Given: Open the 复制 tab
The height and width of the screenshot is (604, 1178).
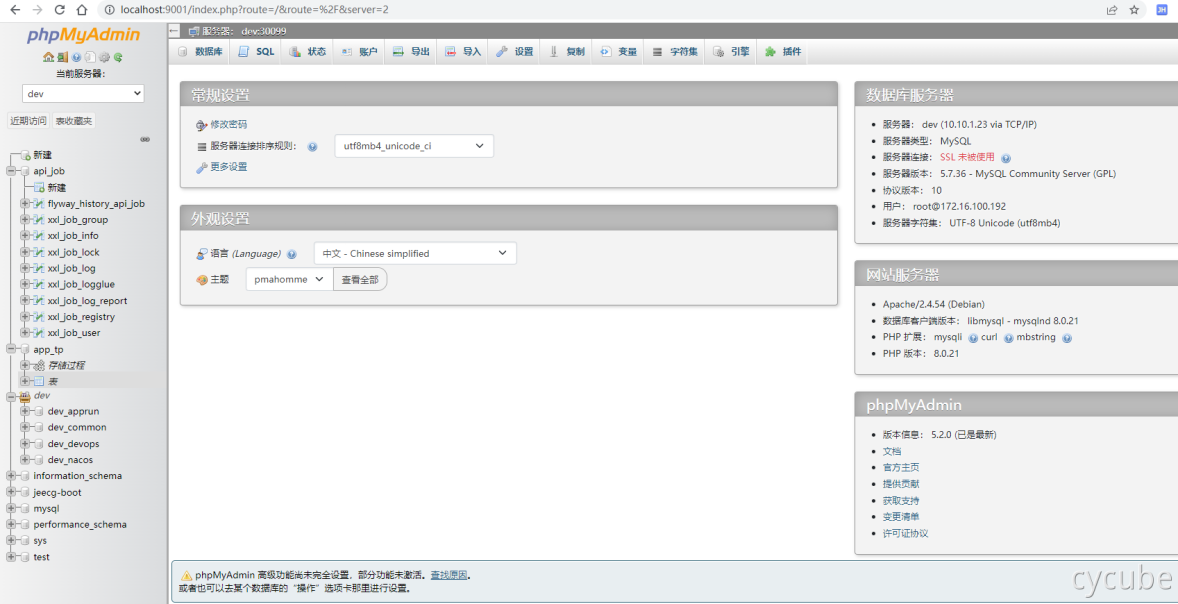Looking at the screenshot, I should pos(566,52).
